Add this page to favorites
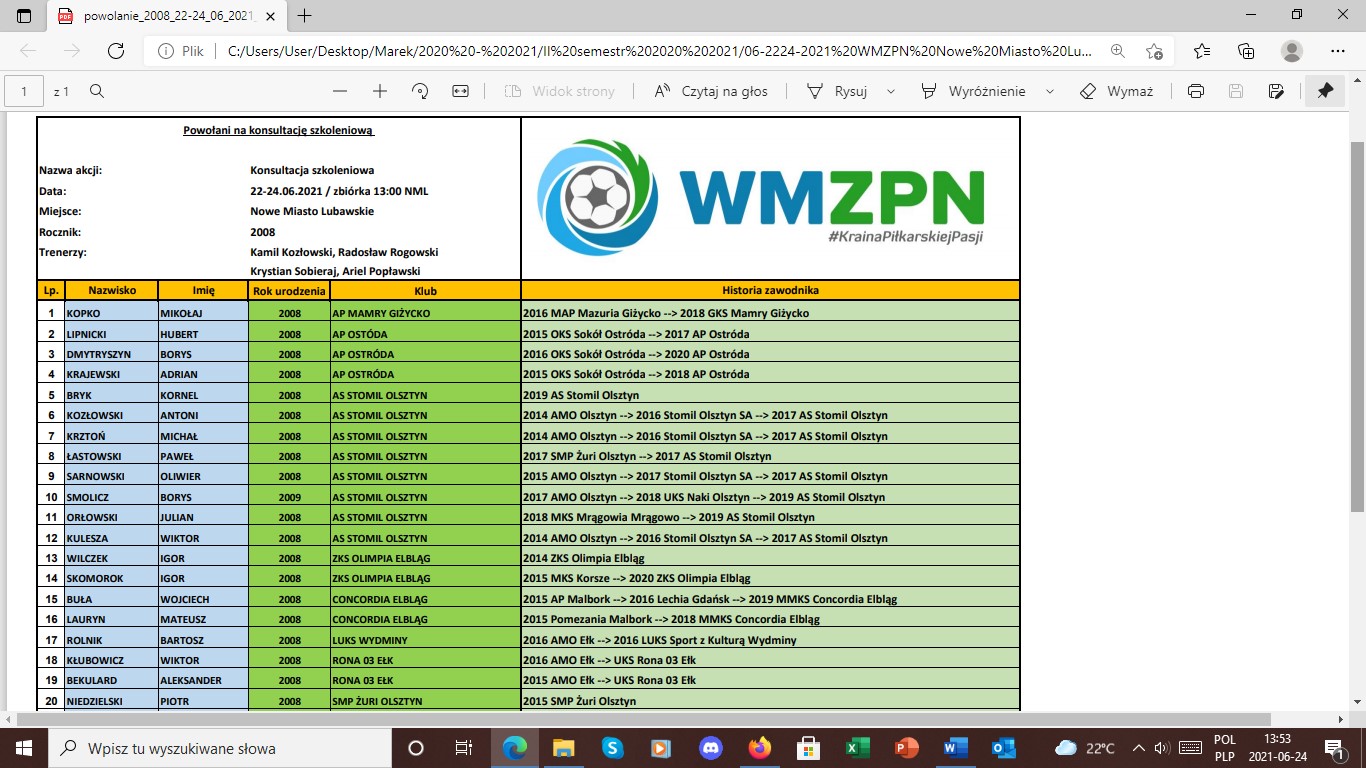 (1155, 51)
